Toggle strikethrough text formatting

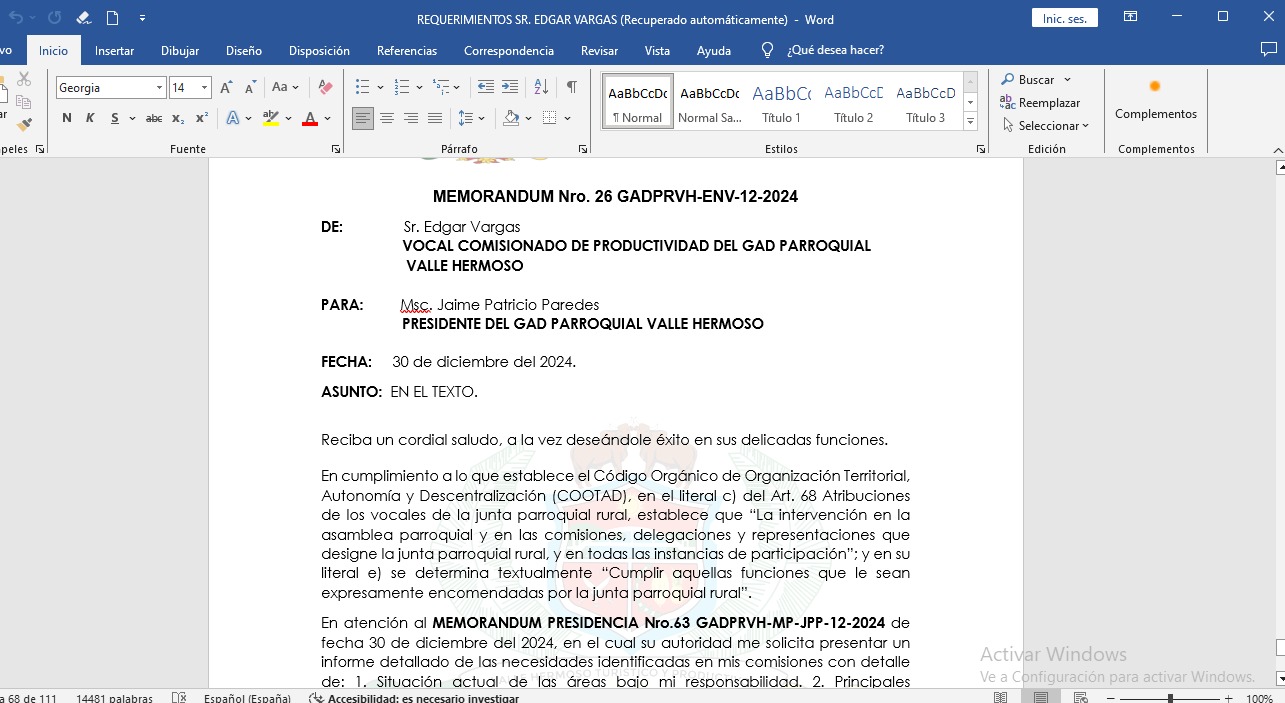pyautogui.click(x=153, y=118)
